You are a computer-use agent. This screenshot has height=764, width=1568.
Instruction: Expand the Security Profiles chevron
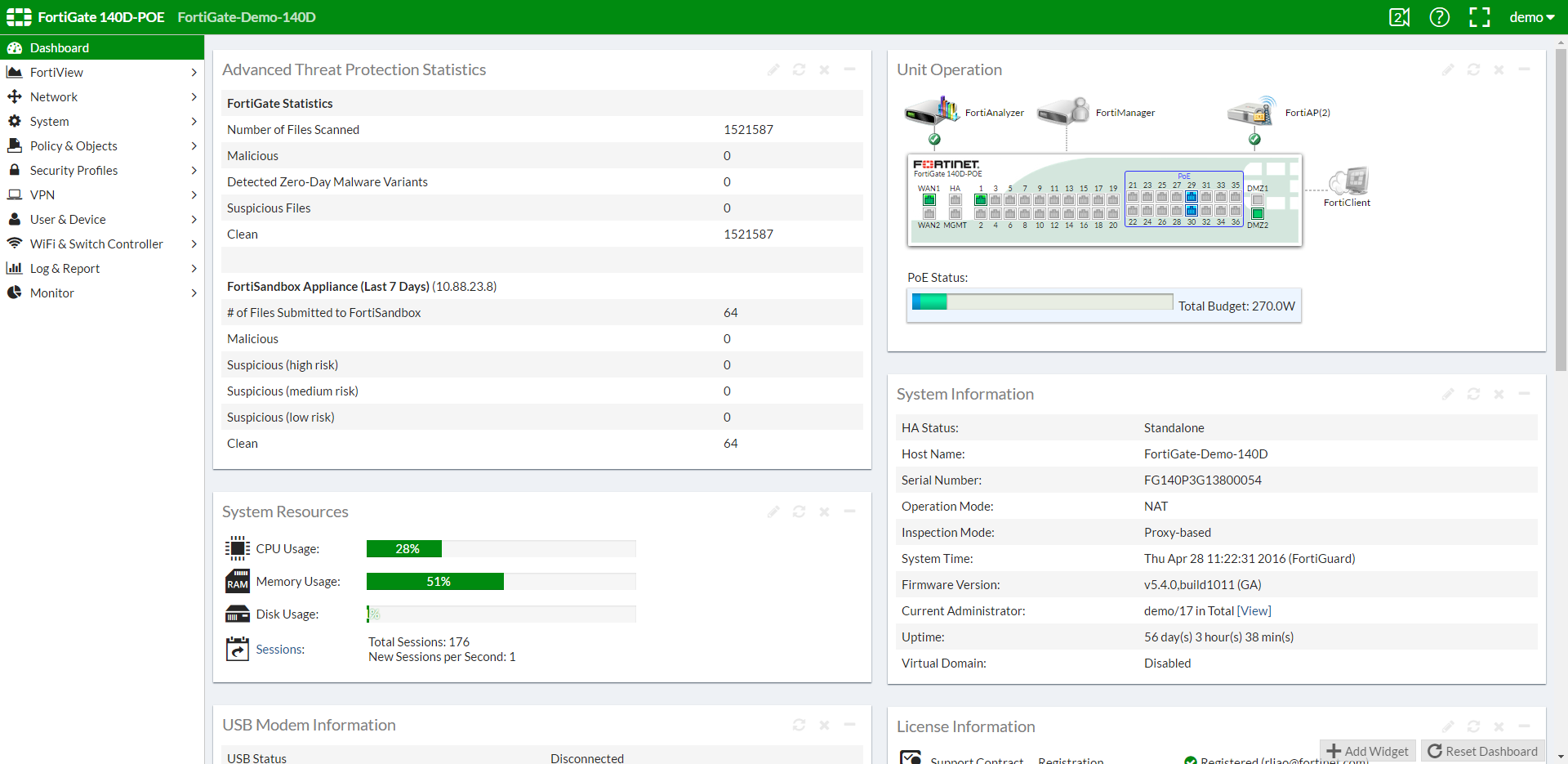click(194, 171)
